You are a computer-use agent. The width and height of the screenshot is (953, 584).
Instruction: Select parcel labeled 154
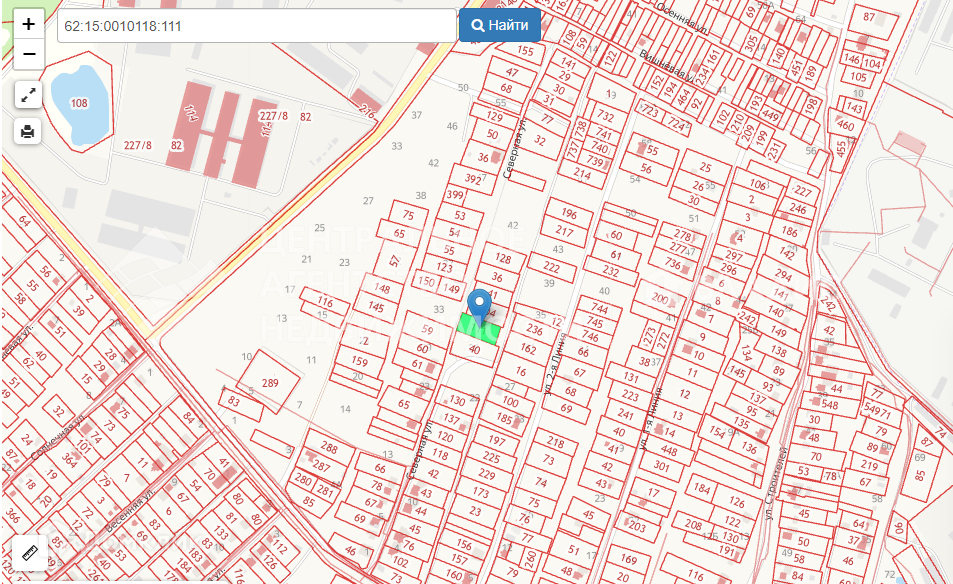(x=717, y=431)
